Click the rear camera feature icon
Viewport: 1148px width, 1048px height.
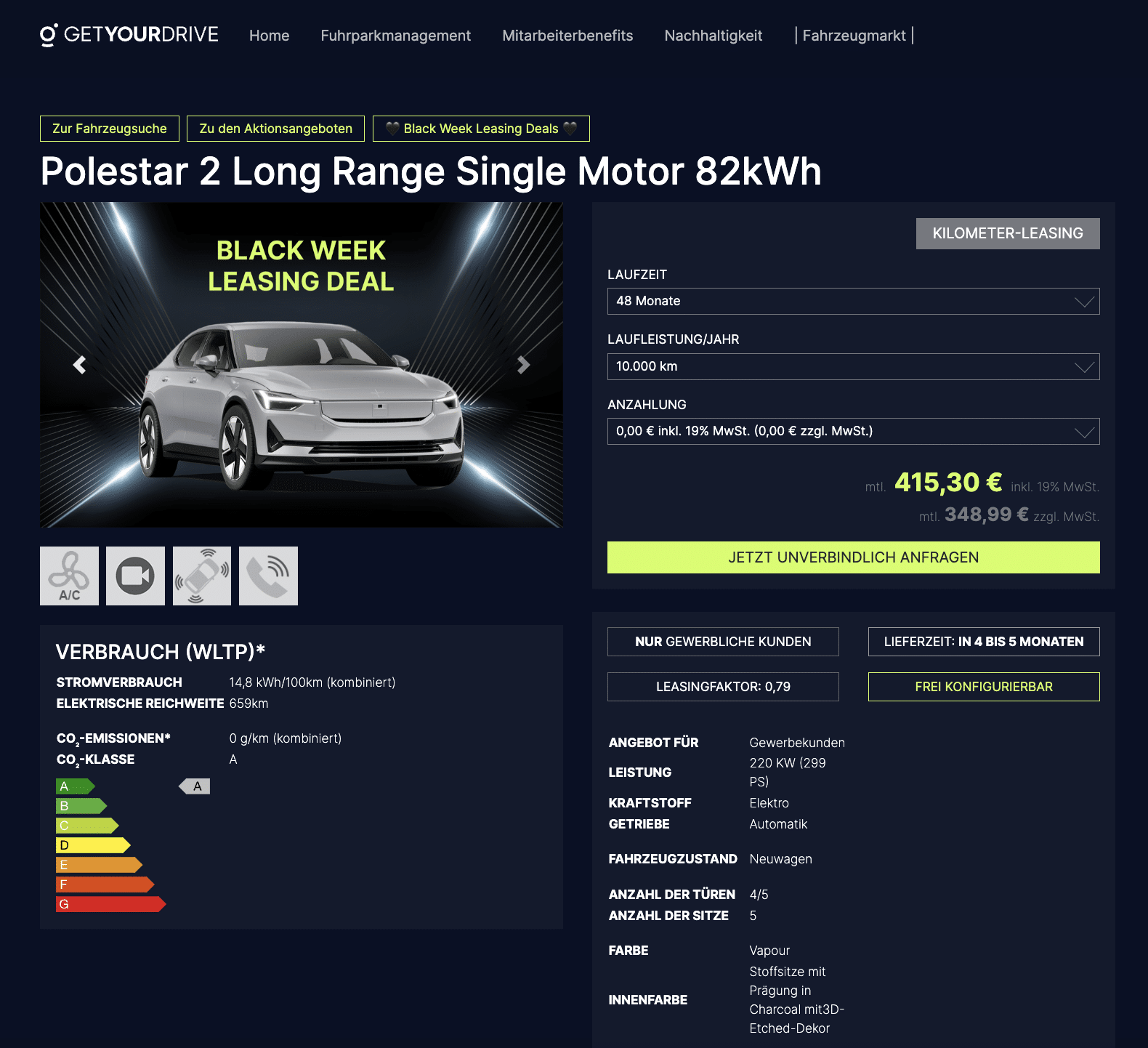click(135, 576)
